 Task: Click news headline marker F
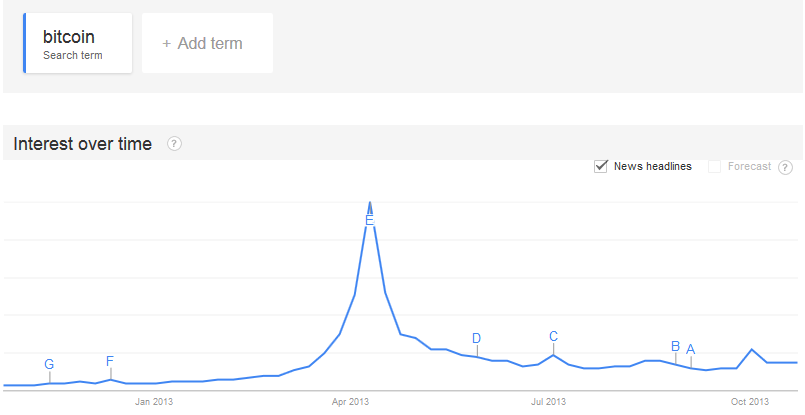110,361
